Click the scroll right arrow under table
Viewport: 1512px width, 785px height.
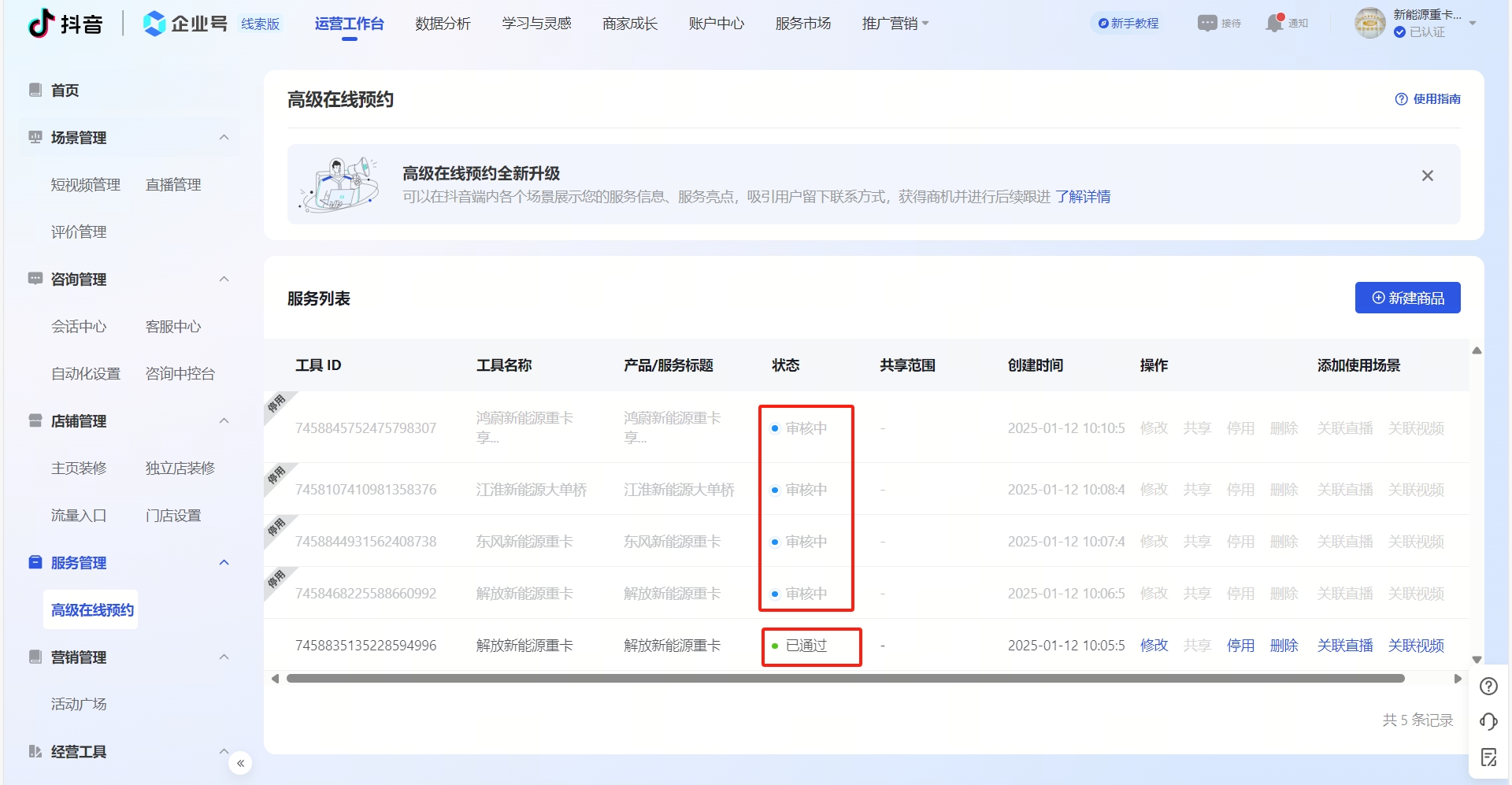[x=1458, y=679]
